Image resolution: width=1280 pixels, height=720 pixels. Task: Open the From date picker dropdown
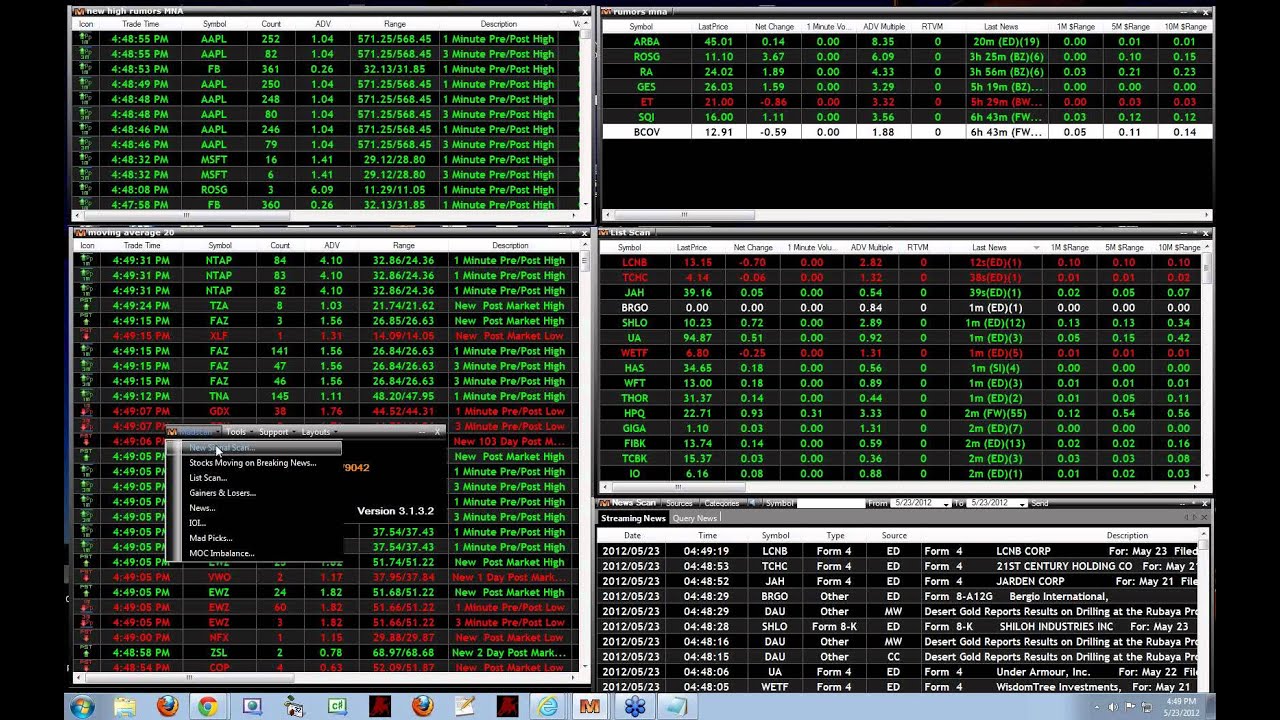click(945, 503)
